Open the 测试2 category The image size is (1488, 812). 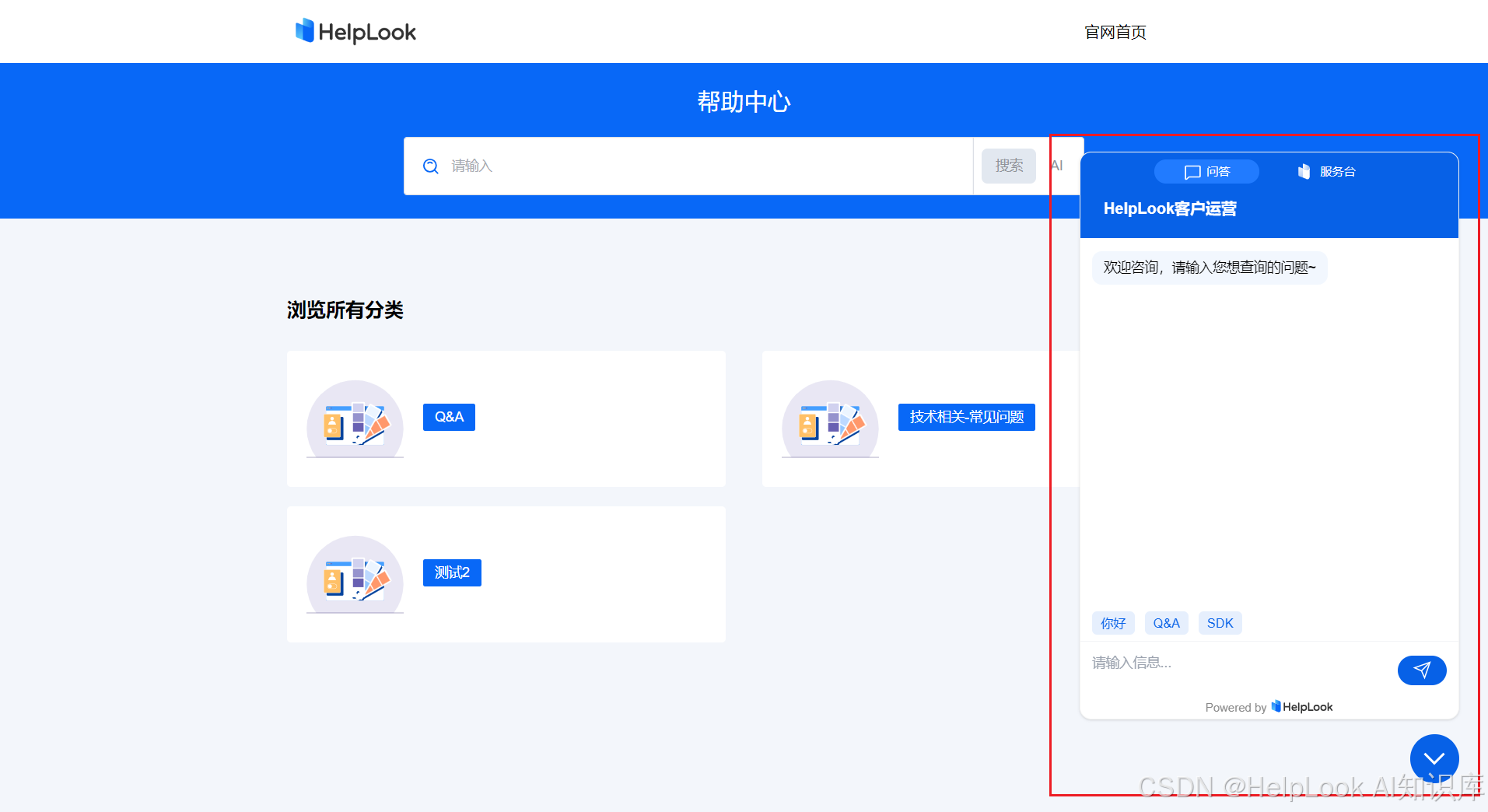[x=452, y=572]
